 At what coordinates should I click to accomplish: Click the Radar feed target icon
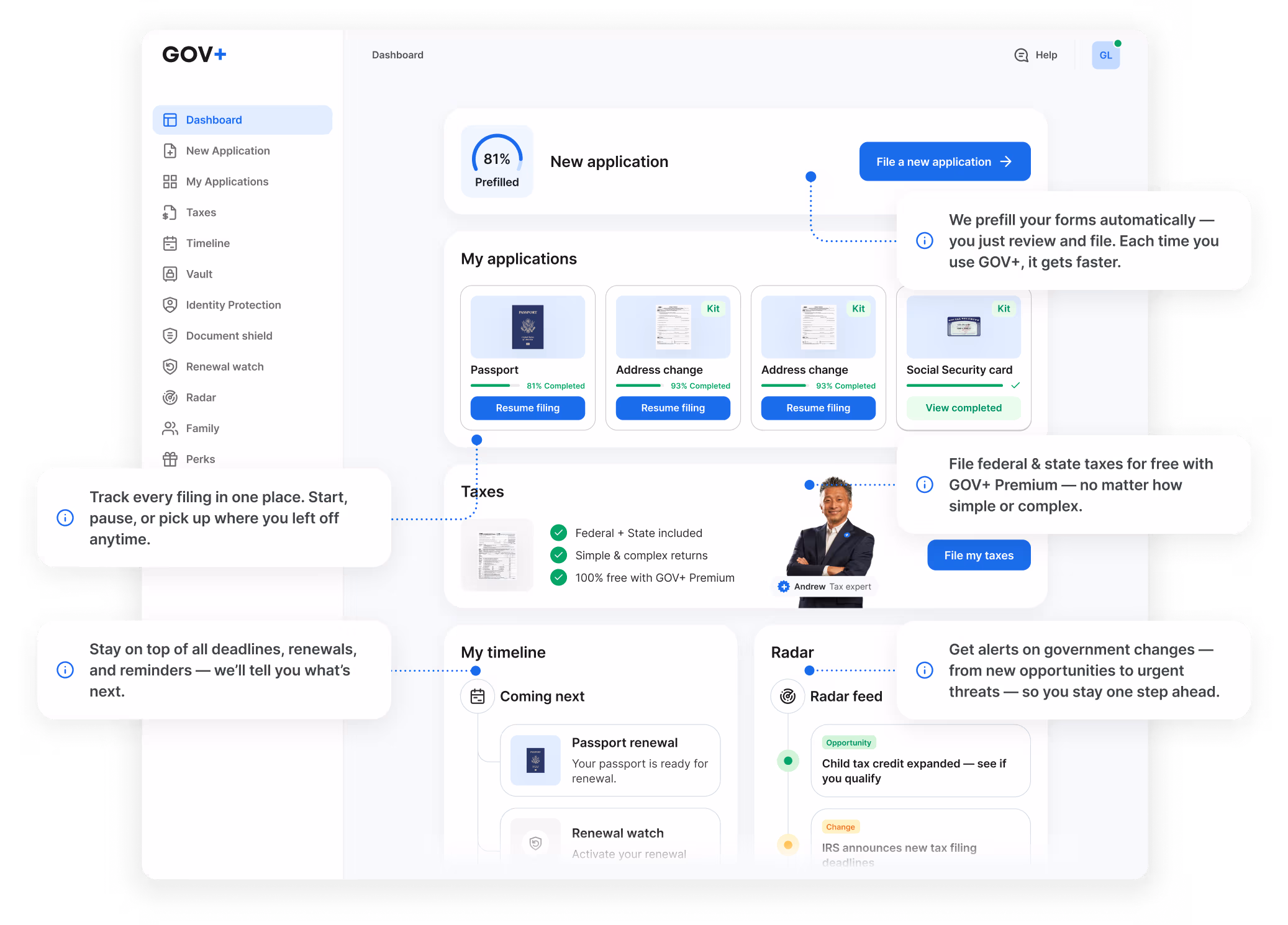[787, 697]
